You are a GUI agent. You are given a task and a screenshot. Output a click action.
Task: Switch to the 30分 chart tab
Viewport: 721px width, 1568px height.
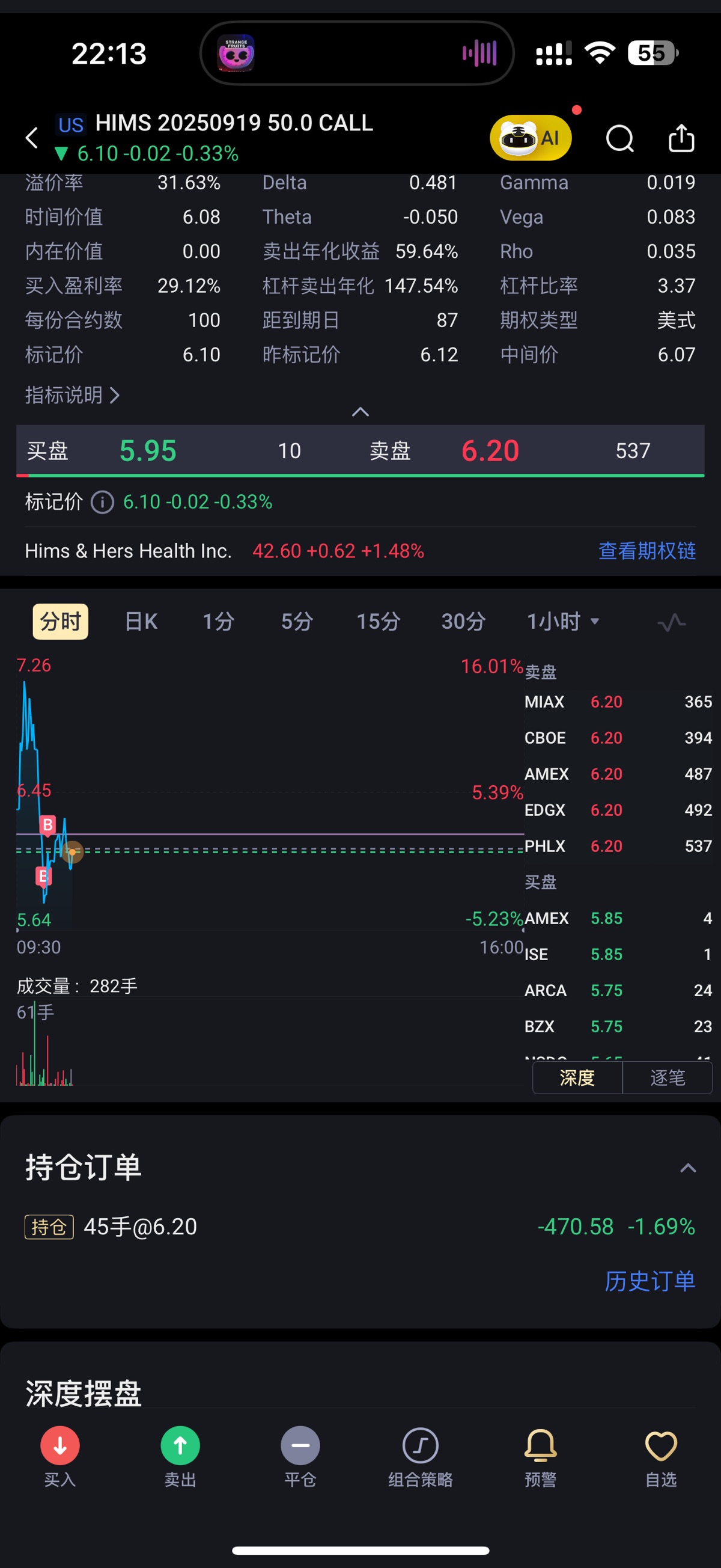point(464,622)
